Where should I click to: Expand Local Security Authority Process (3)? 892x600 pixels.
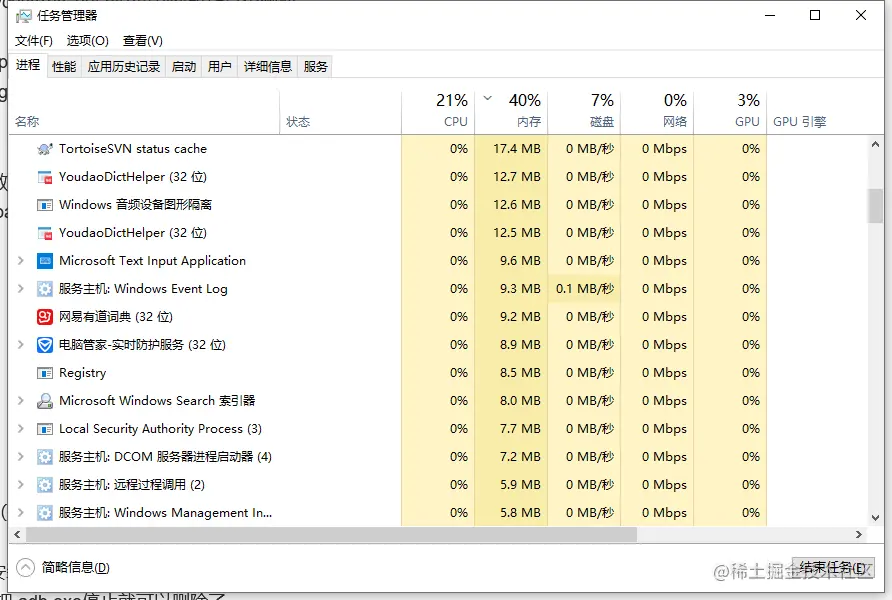pos(21,428)
